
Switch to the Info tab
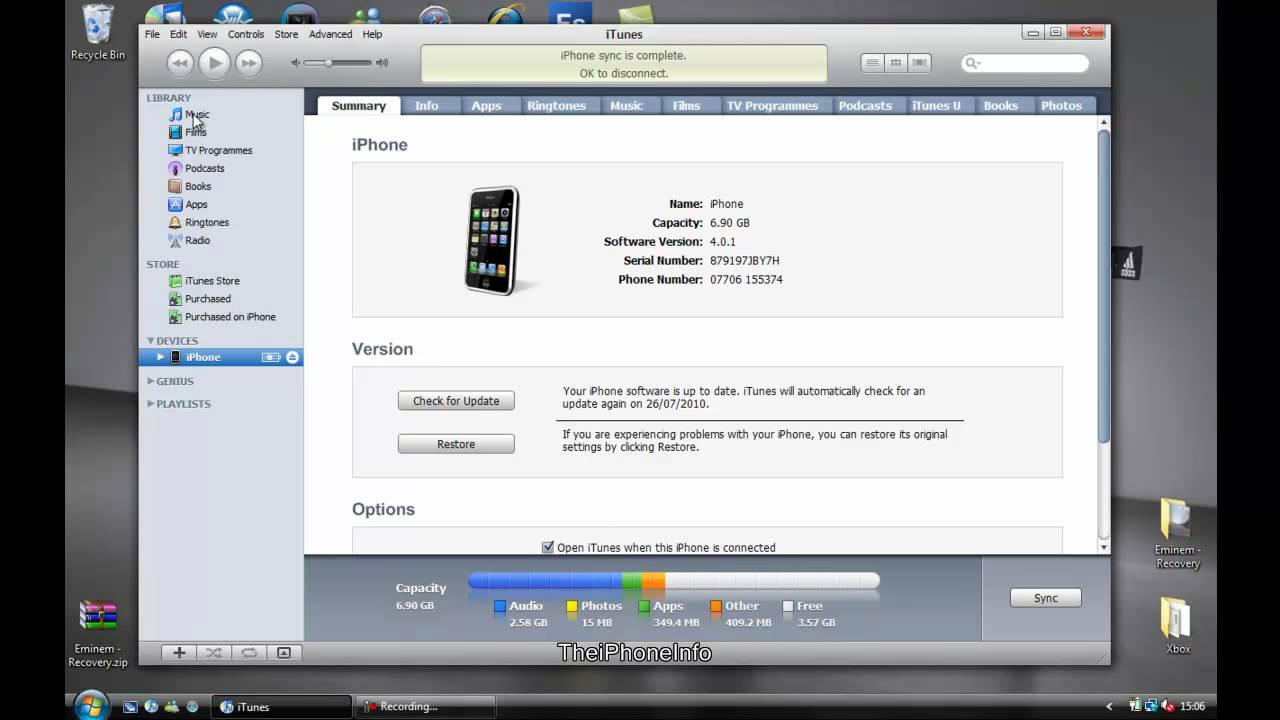pyautogui.click(x=427, y=105)
